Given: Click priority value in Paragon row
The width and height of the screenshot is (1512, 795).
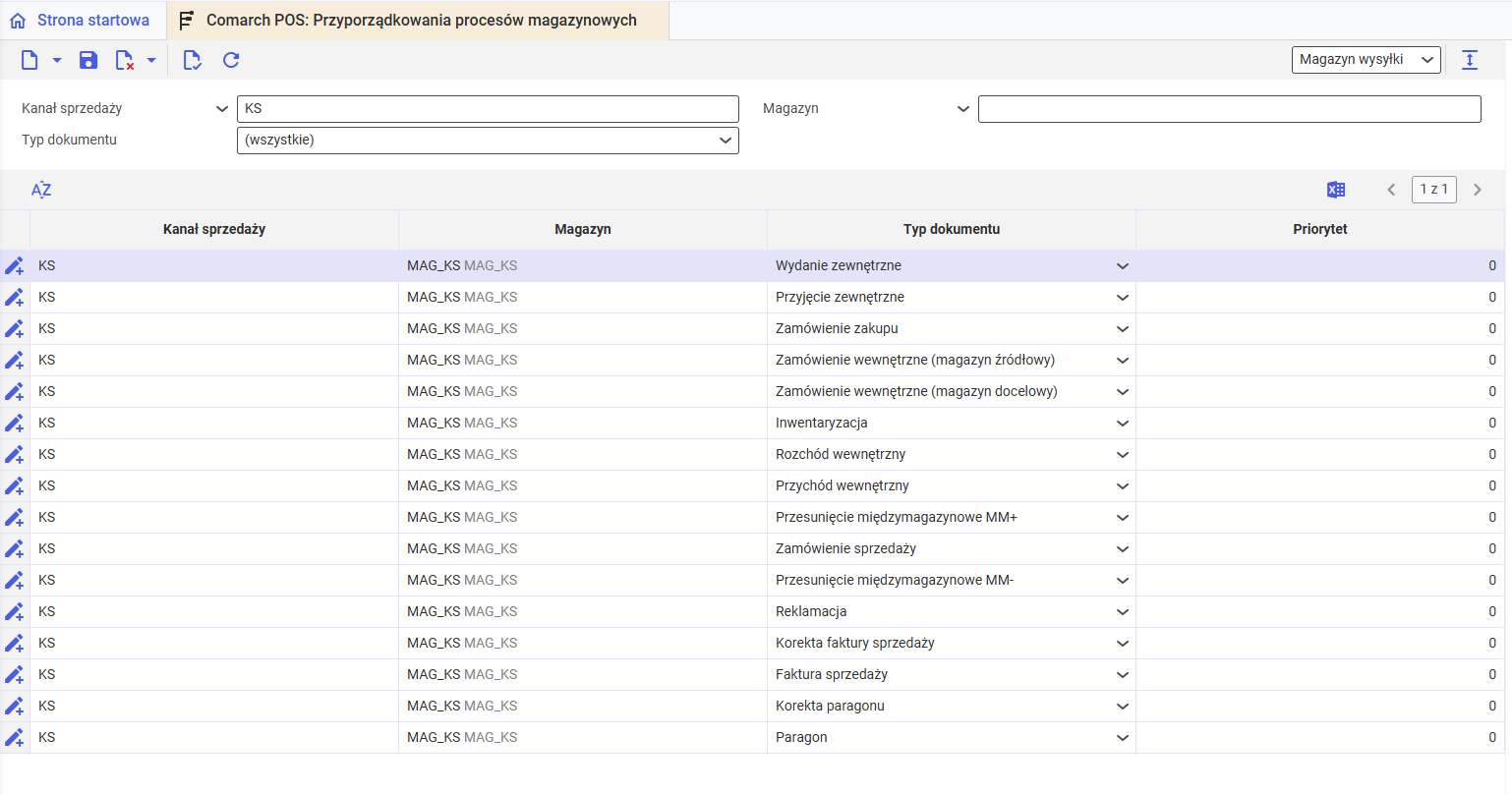Looking at the screenshot, I should [x=1492, y=737].
